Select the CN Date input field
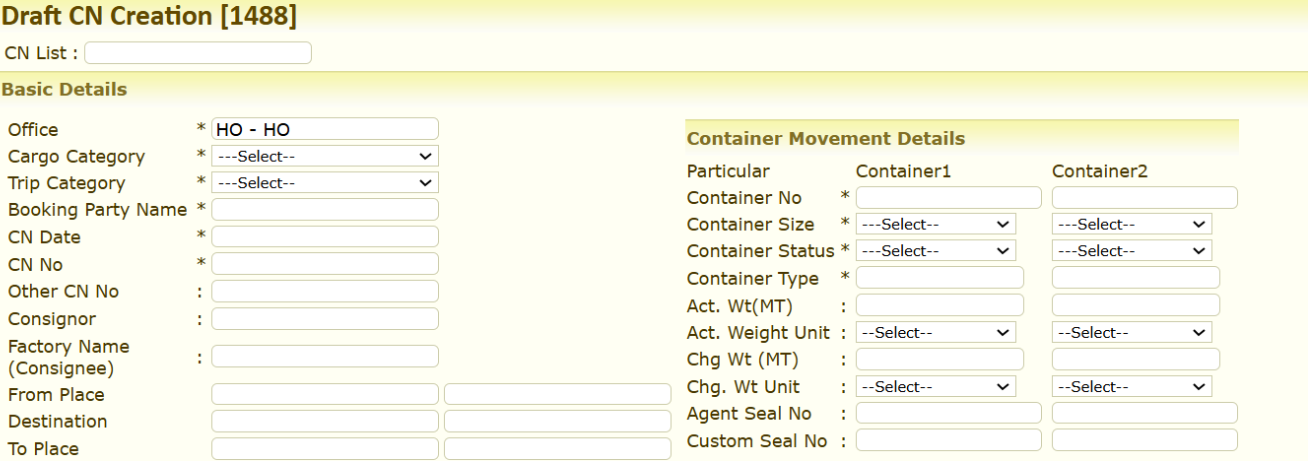Image resolution: width=1308 pixels, height=461 pixels. pyautogui.click(x=324, y=237)
